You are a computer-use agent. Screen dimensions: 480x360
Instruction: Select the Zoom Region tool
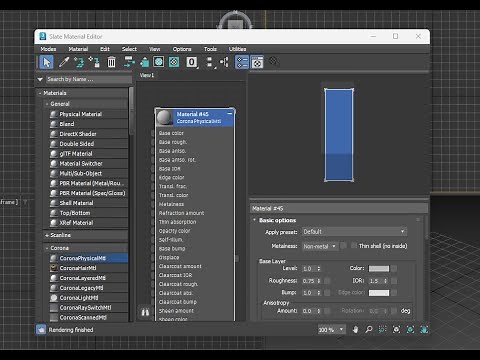click(382, 330)
